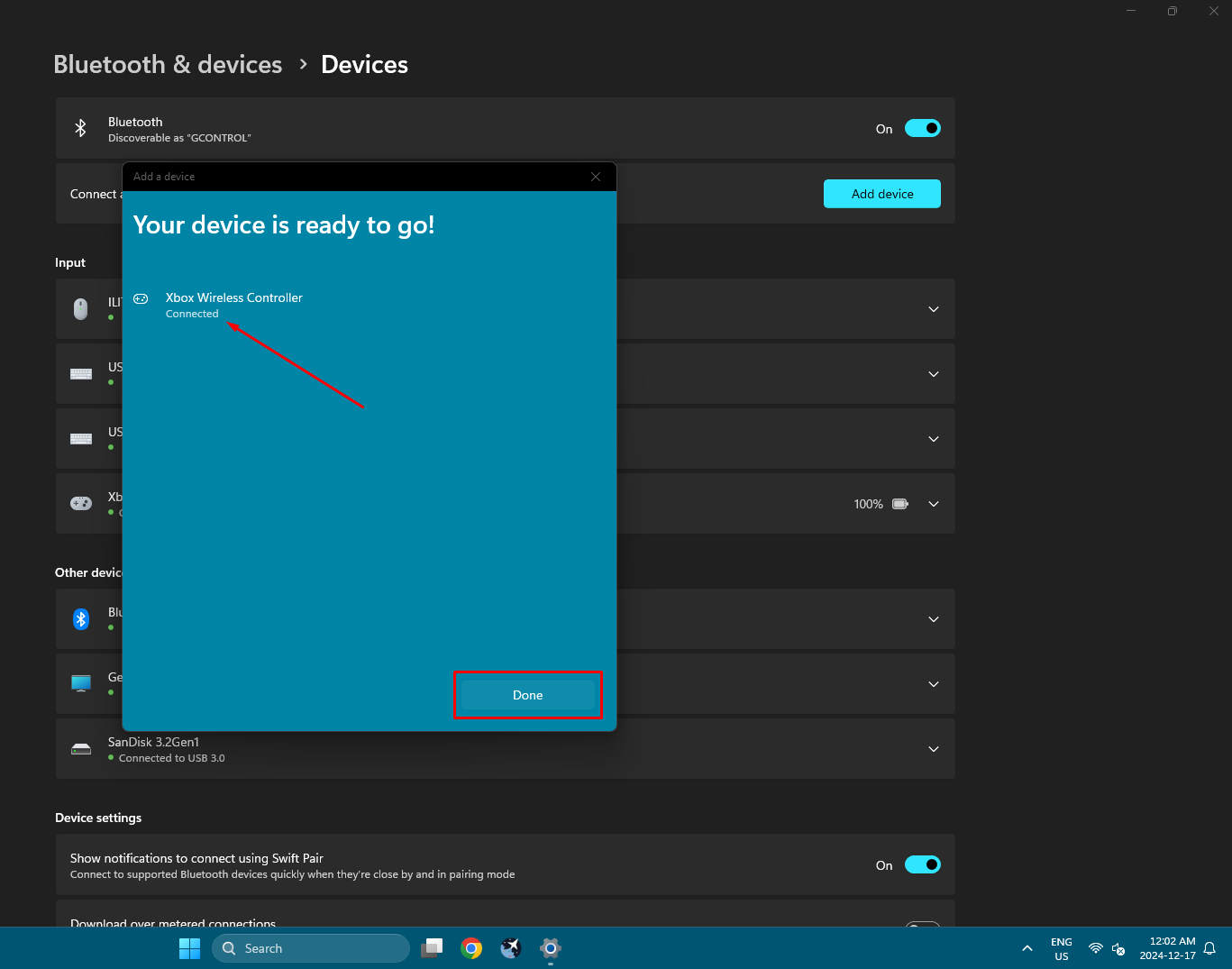Viewport: 1232px width, 969px height.
Task: Click the SanDisk drive icon
Action: (x=80, y=748)
